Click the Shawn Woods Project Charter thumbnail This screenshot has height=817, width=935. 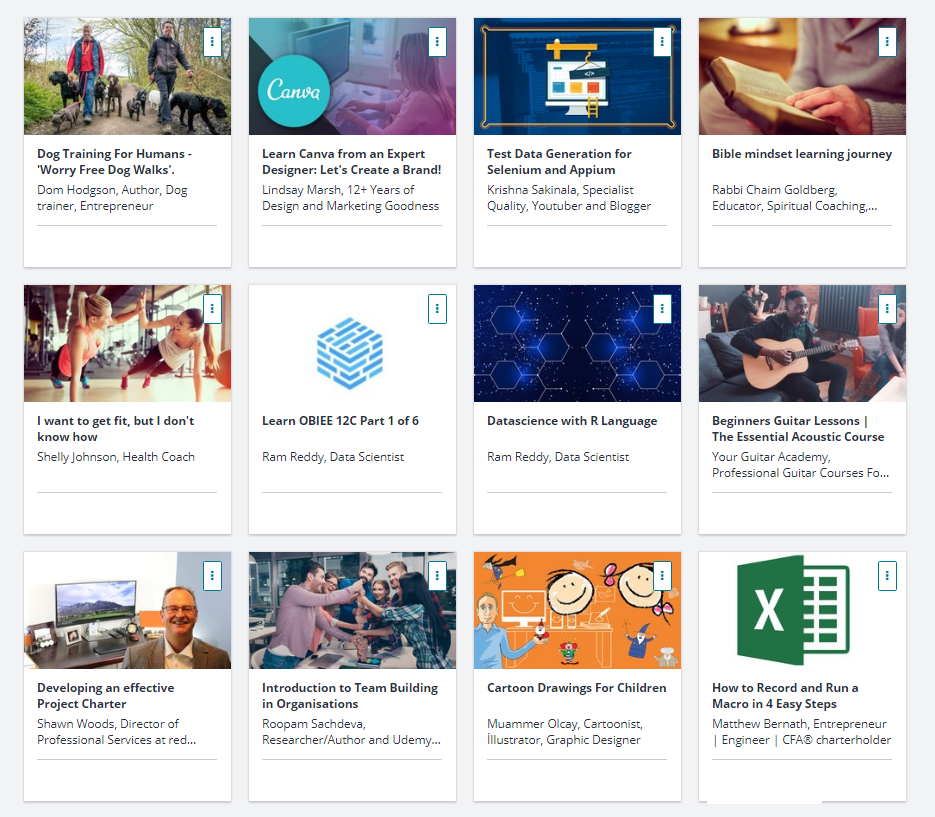click(127, 611)
